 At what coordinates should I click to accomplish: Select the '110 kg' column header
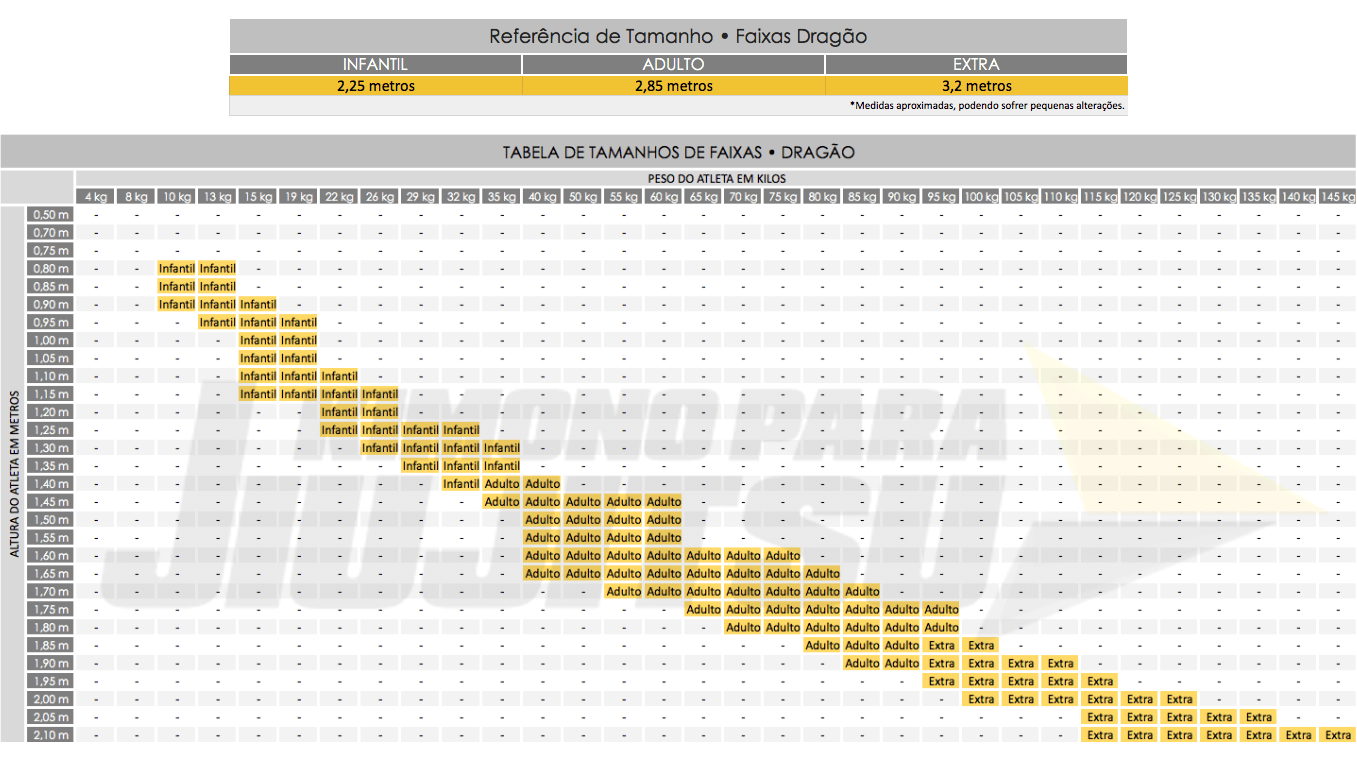(1060, 197)
